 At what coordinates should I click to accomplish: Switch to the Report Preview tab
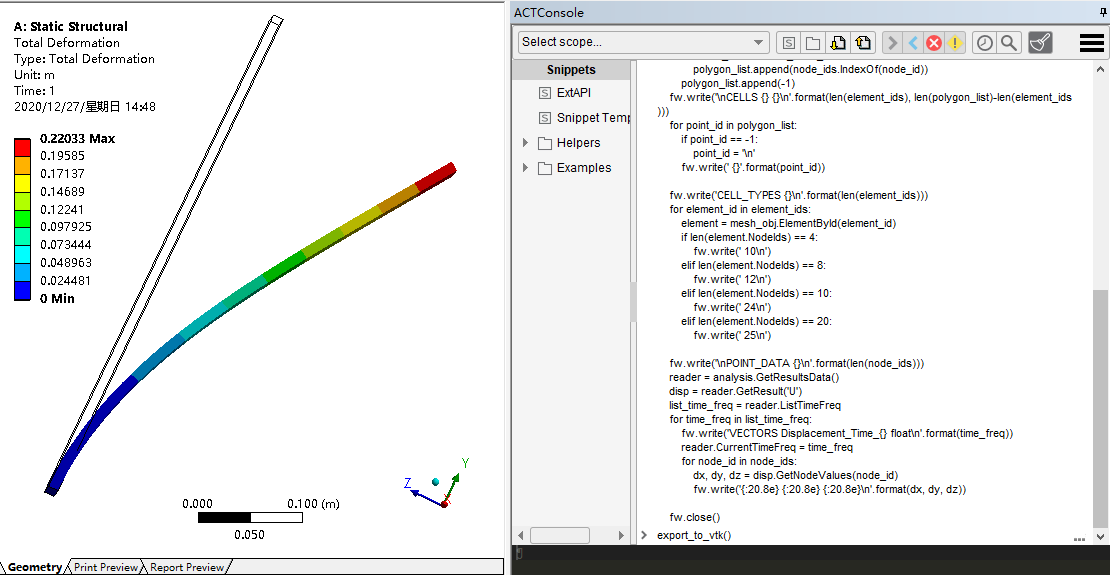click(x=187, y=567)
